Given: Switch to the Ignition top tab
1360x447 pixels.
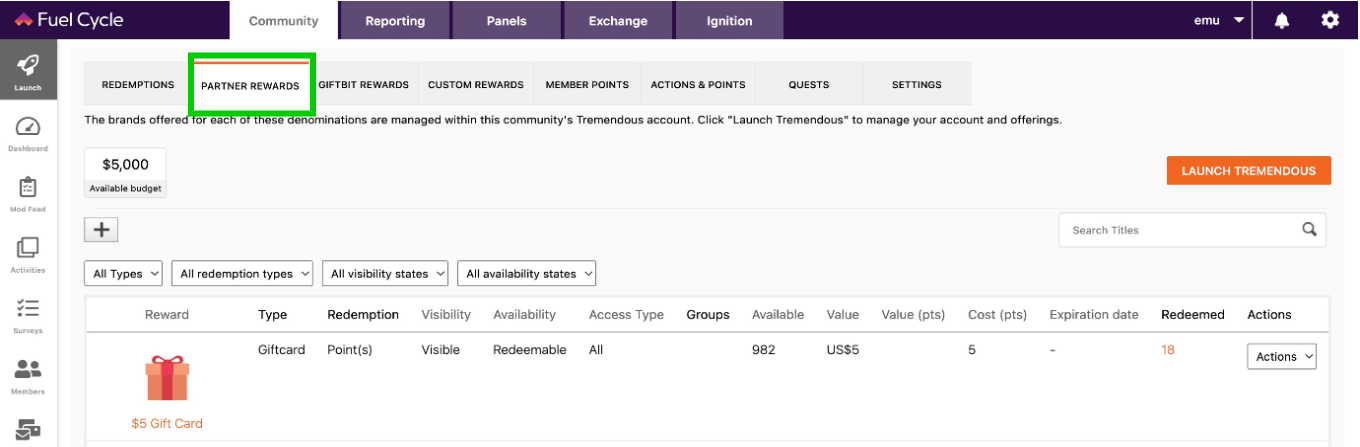Looking at the screenshot, I should tap(729, 21).
